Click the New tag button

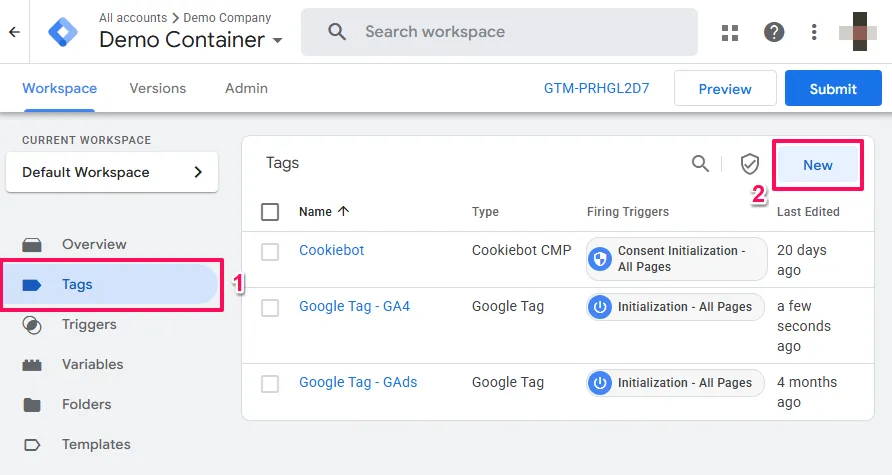pos(817,165)
